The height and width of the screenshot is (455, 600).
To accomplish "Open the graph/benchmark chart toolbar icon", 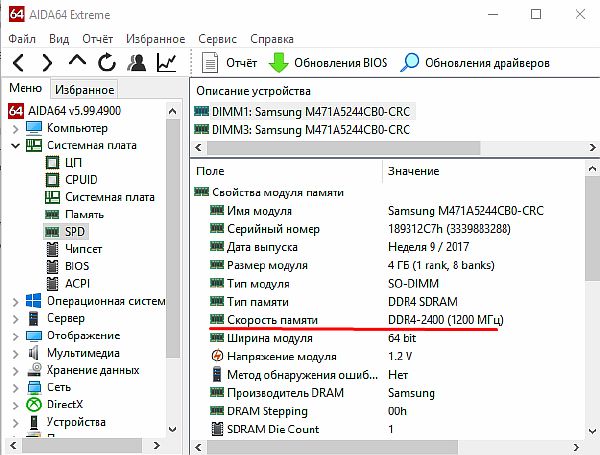I will [167, 62].
